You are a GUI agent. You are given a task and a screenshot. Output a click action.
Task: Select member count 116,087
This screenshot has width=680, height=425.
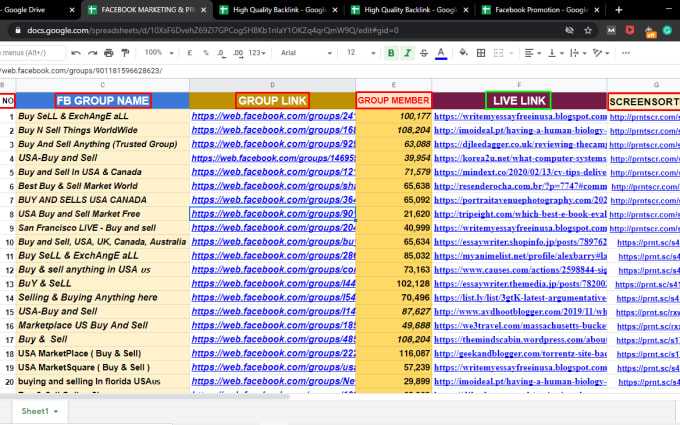pos(393,353)
